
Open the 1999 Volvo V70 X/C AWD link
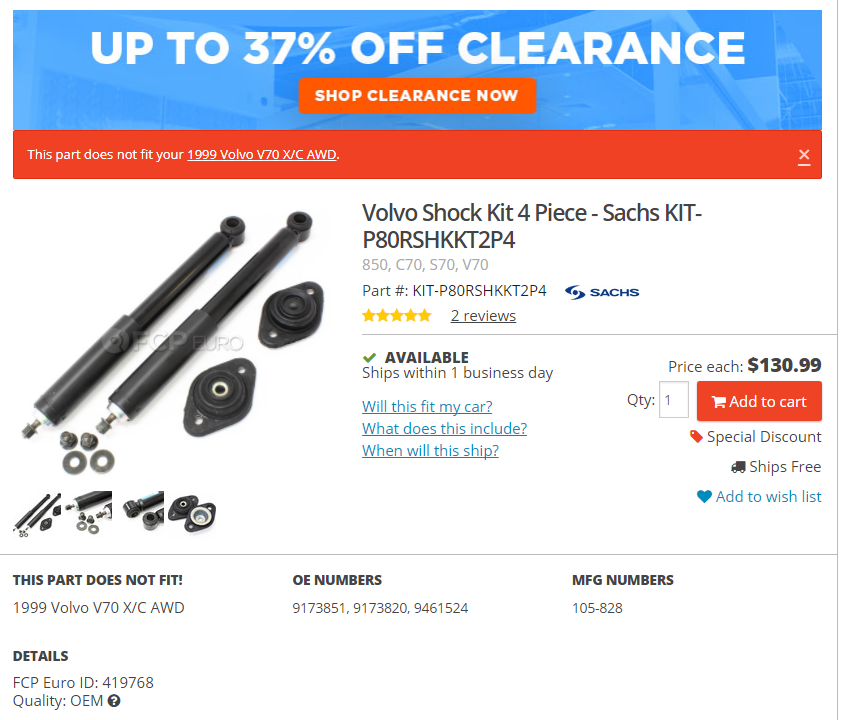(262, 155)
